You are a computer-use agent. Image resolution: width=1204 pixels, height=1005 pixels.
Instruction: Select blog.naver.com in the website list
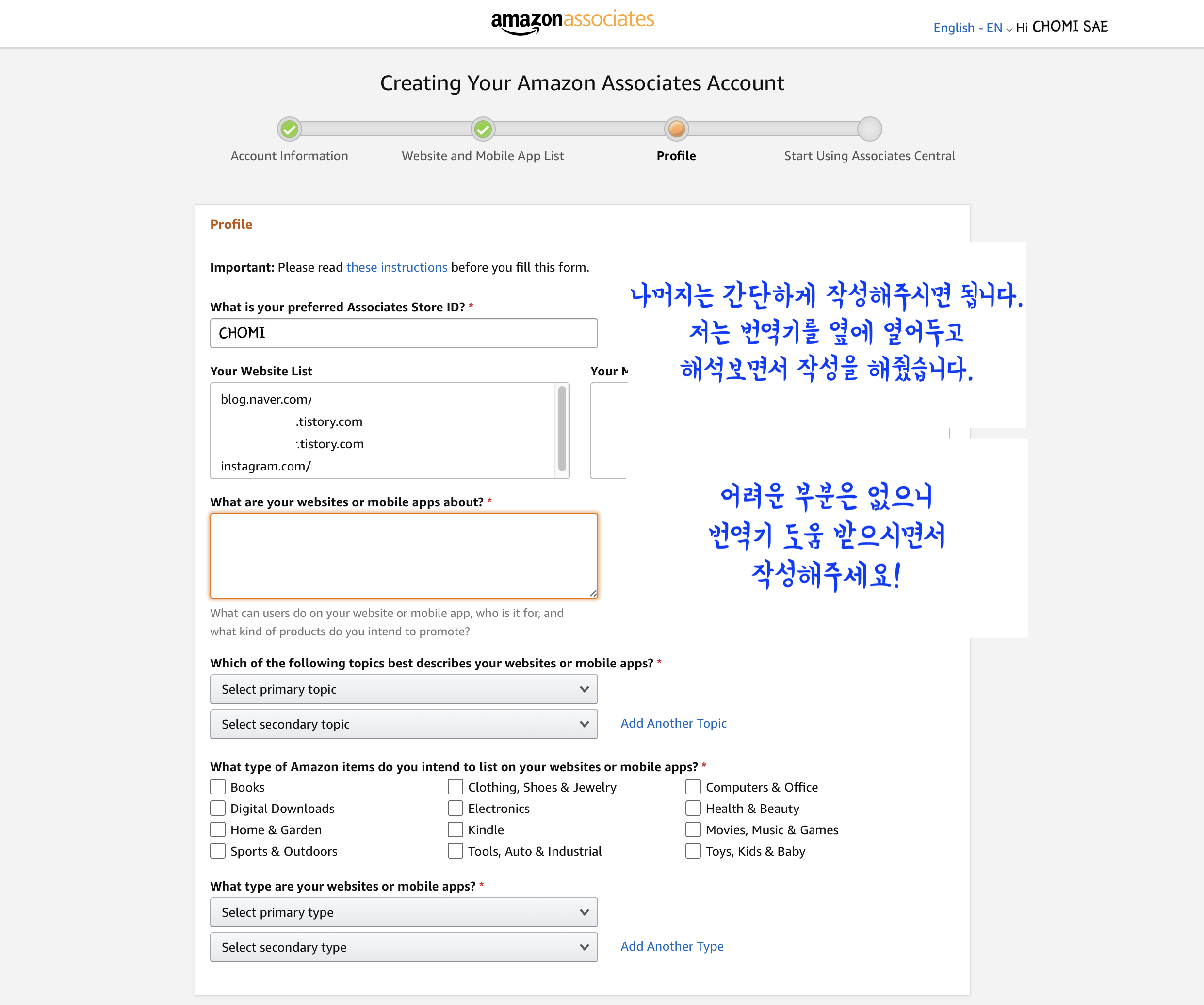tap(266, 399)
